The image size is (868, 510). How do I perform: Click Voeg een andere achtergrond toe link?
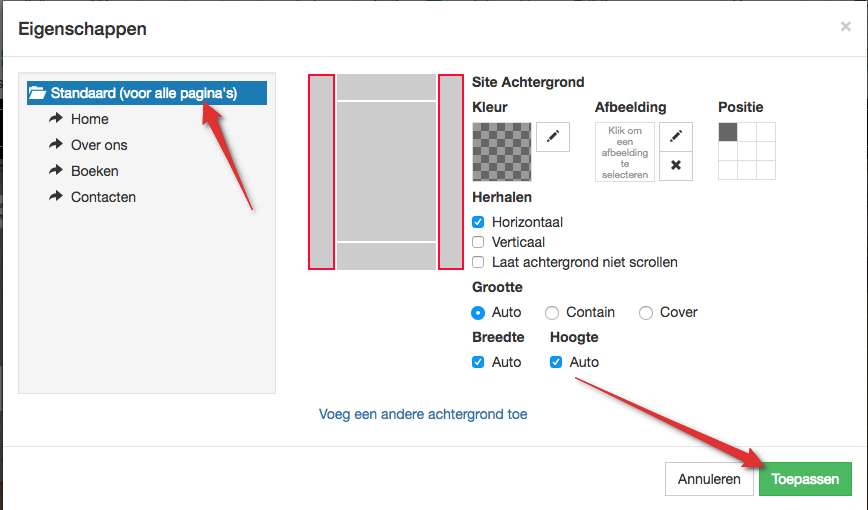(x=423, y=414)
